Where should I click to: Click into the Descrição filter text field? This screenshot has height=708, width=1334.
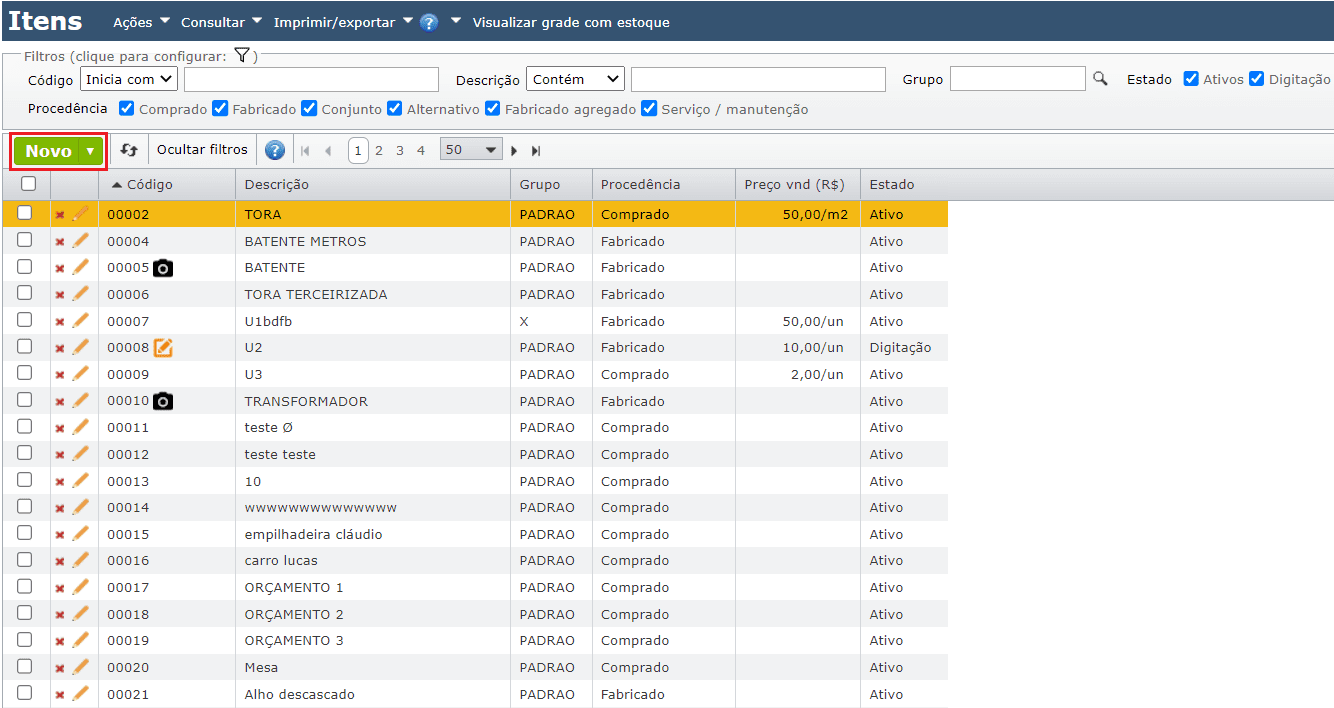pyautogui.click(x=758, y=79)
